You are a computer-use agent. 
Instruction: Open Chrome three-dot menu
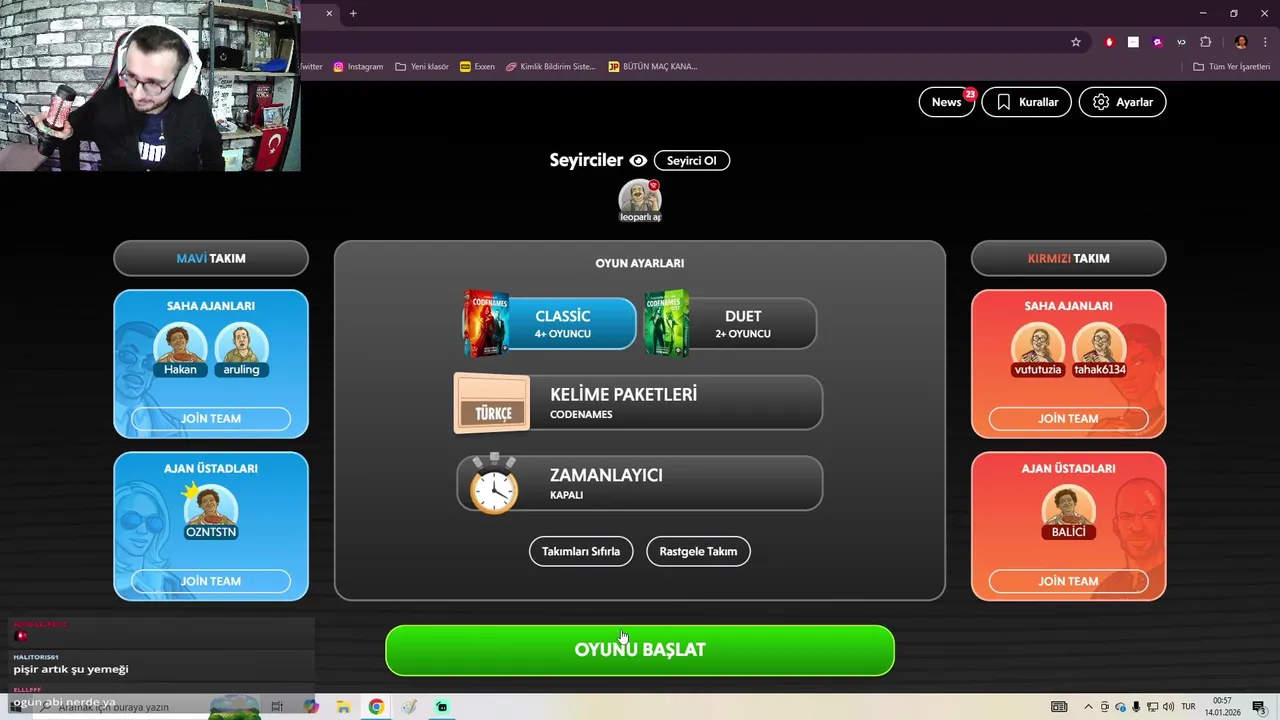tap(1265, 42)
